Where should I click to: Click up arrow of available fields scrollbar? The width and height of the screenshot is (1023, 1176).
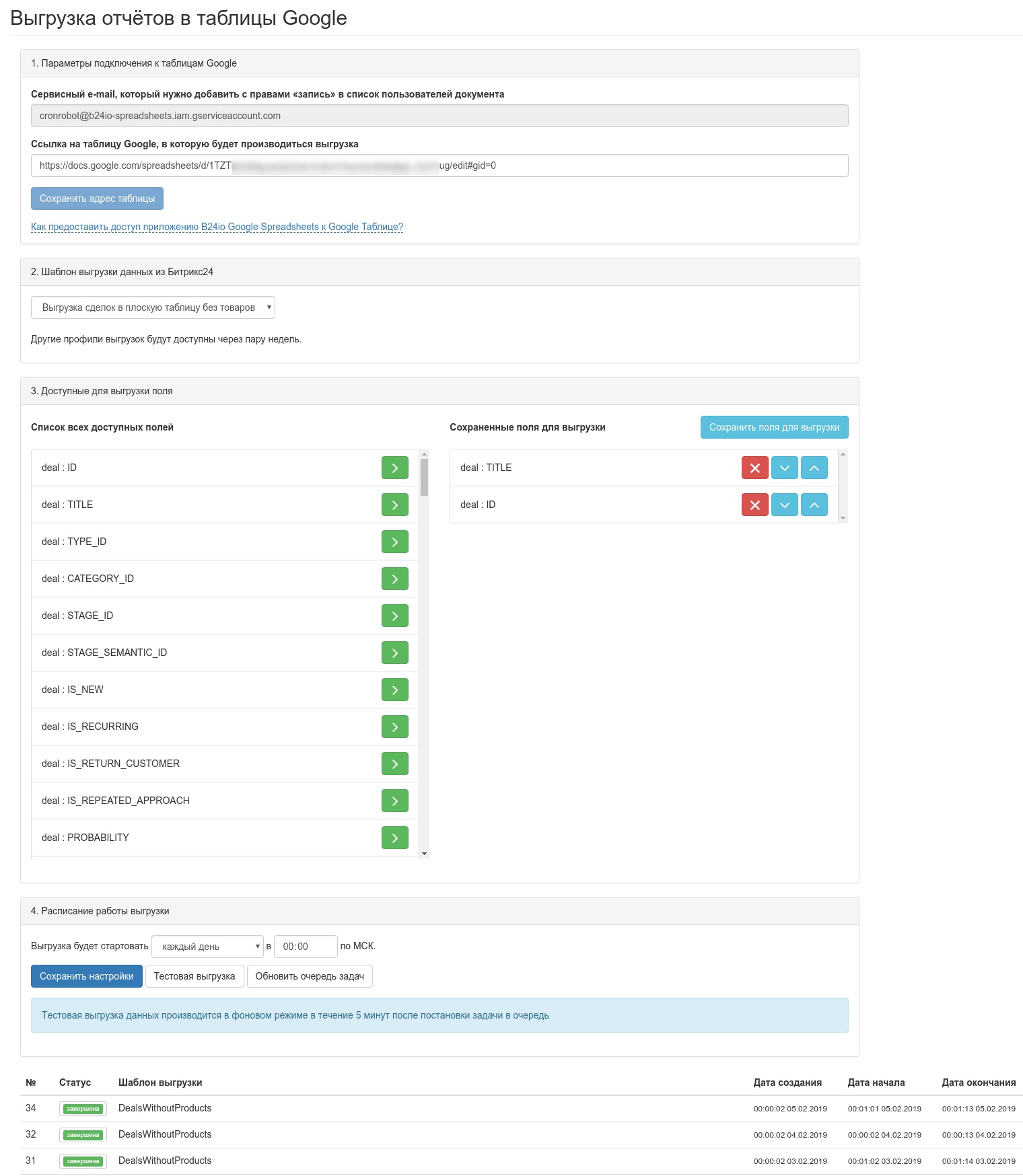tap(424, 454)
